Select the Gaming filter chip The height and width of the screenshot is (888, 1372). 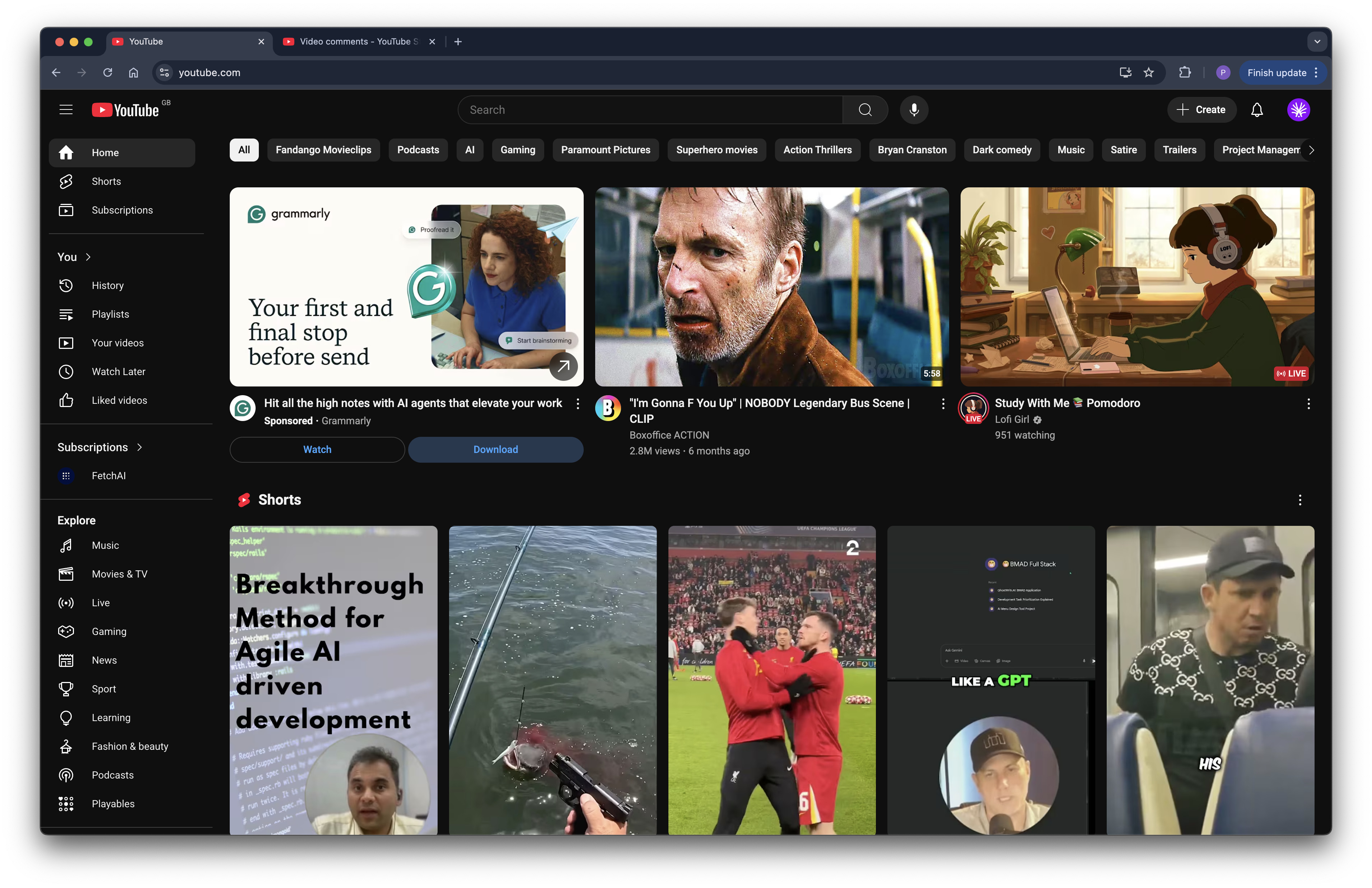[517, 150]
